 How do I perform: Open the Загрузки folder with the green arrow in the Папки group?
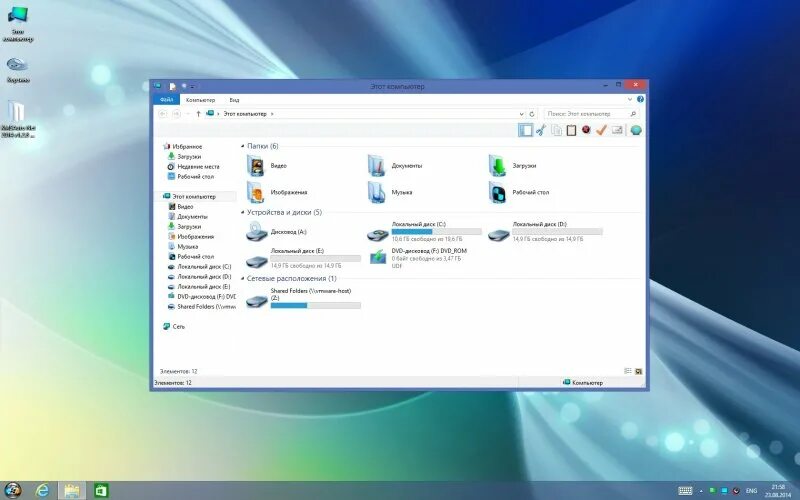[x=512, y=166]
